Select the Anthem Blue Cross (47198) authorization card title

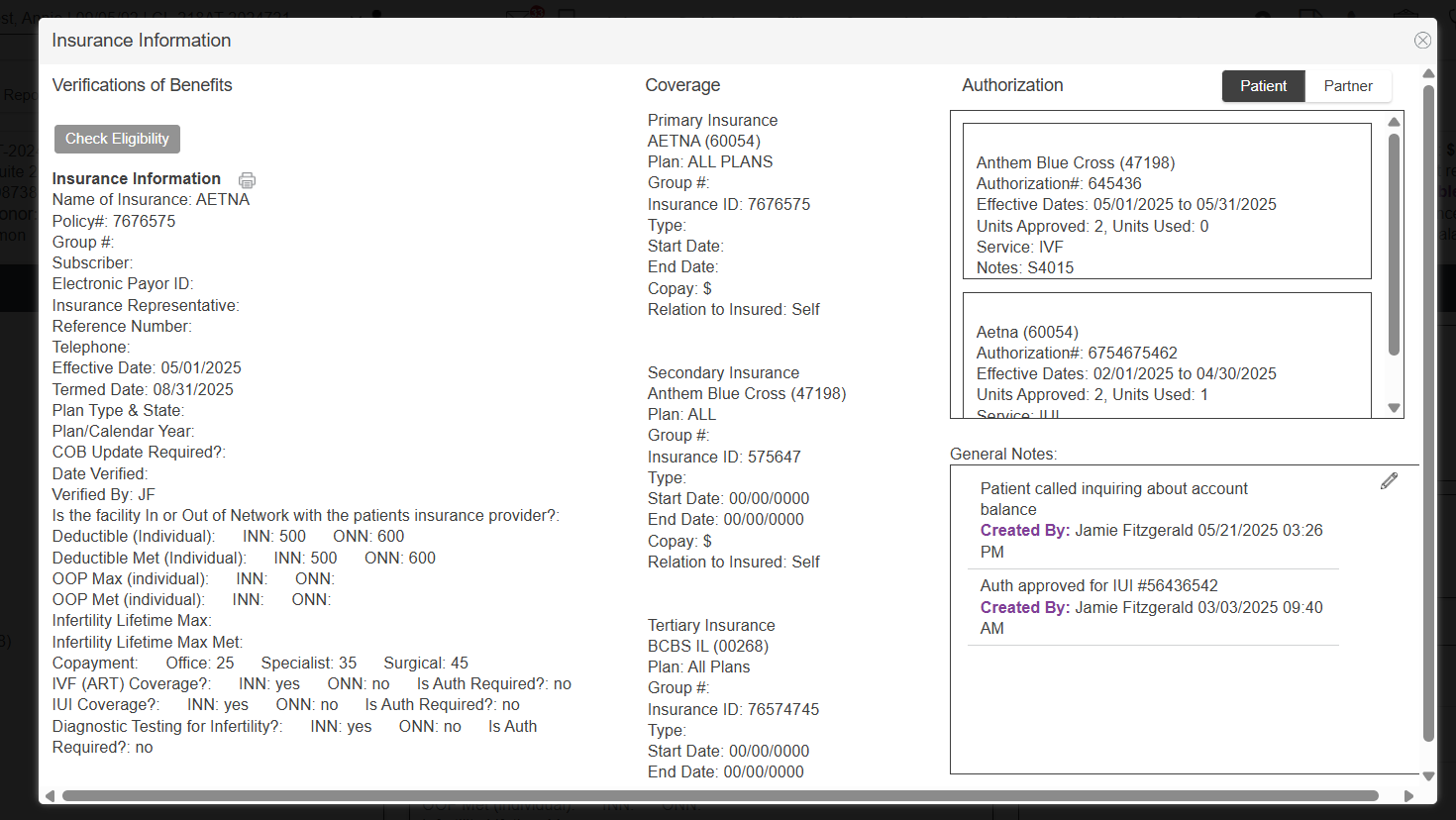coord(1076,162)
